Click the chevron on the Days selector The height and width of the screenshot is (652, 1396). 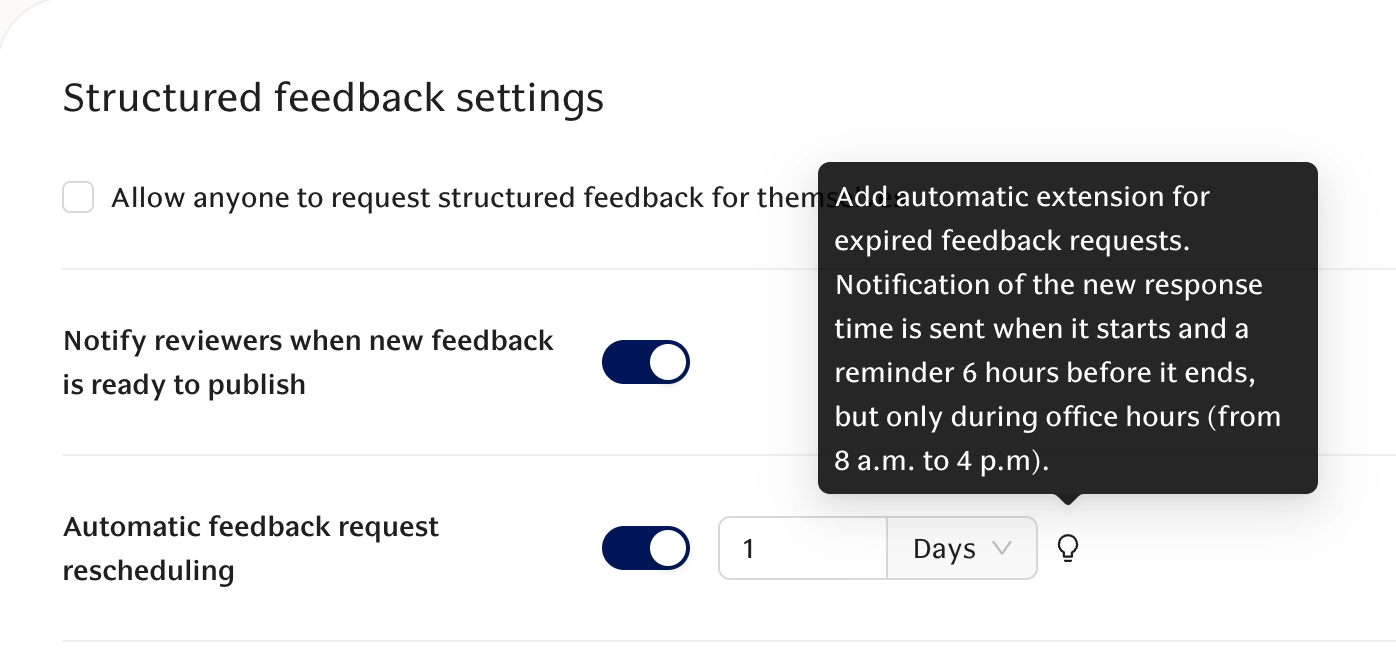(1003, 548)
